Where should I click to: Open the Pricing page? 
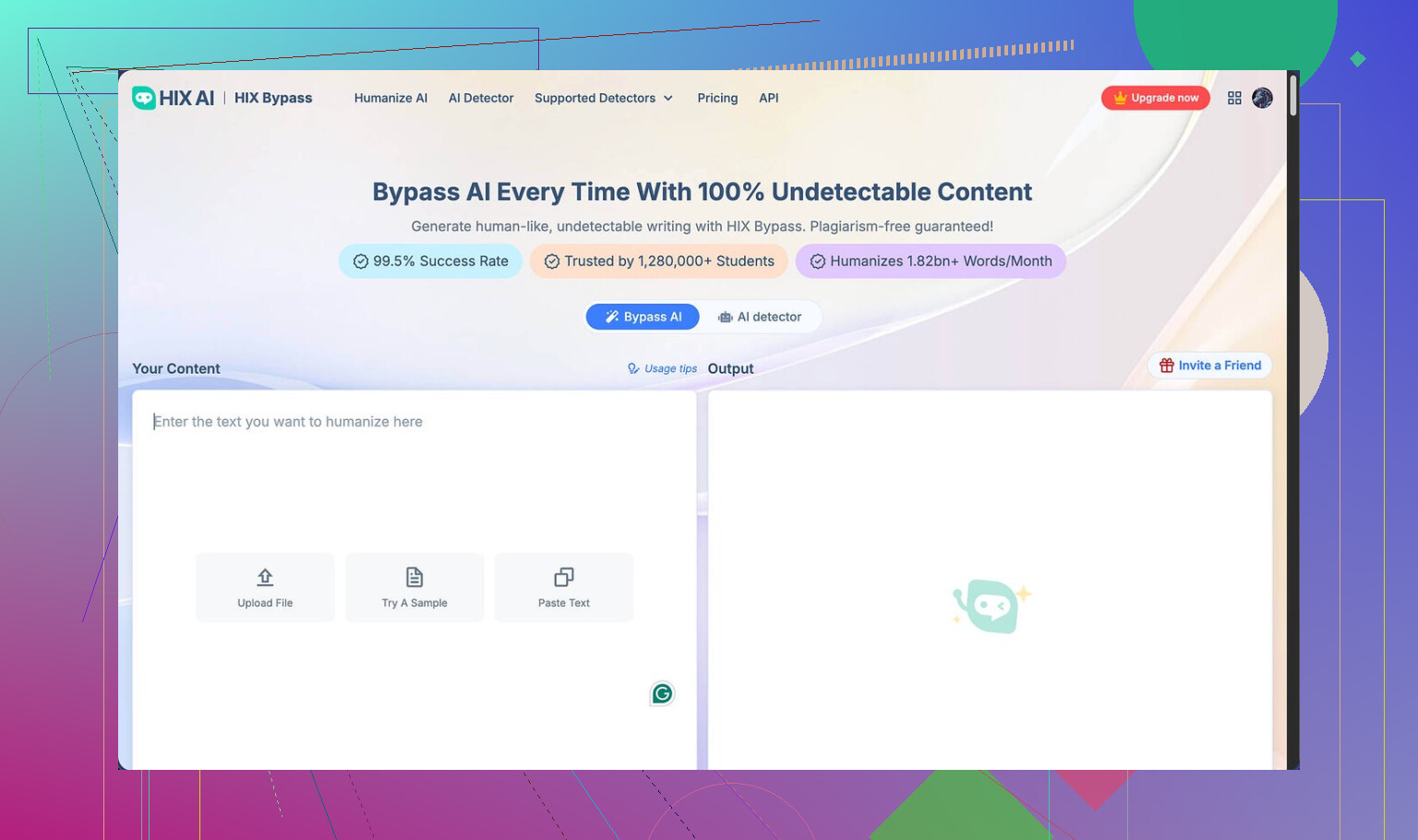717,98
